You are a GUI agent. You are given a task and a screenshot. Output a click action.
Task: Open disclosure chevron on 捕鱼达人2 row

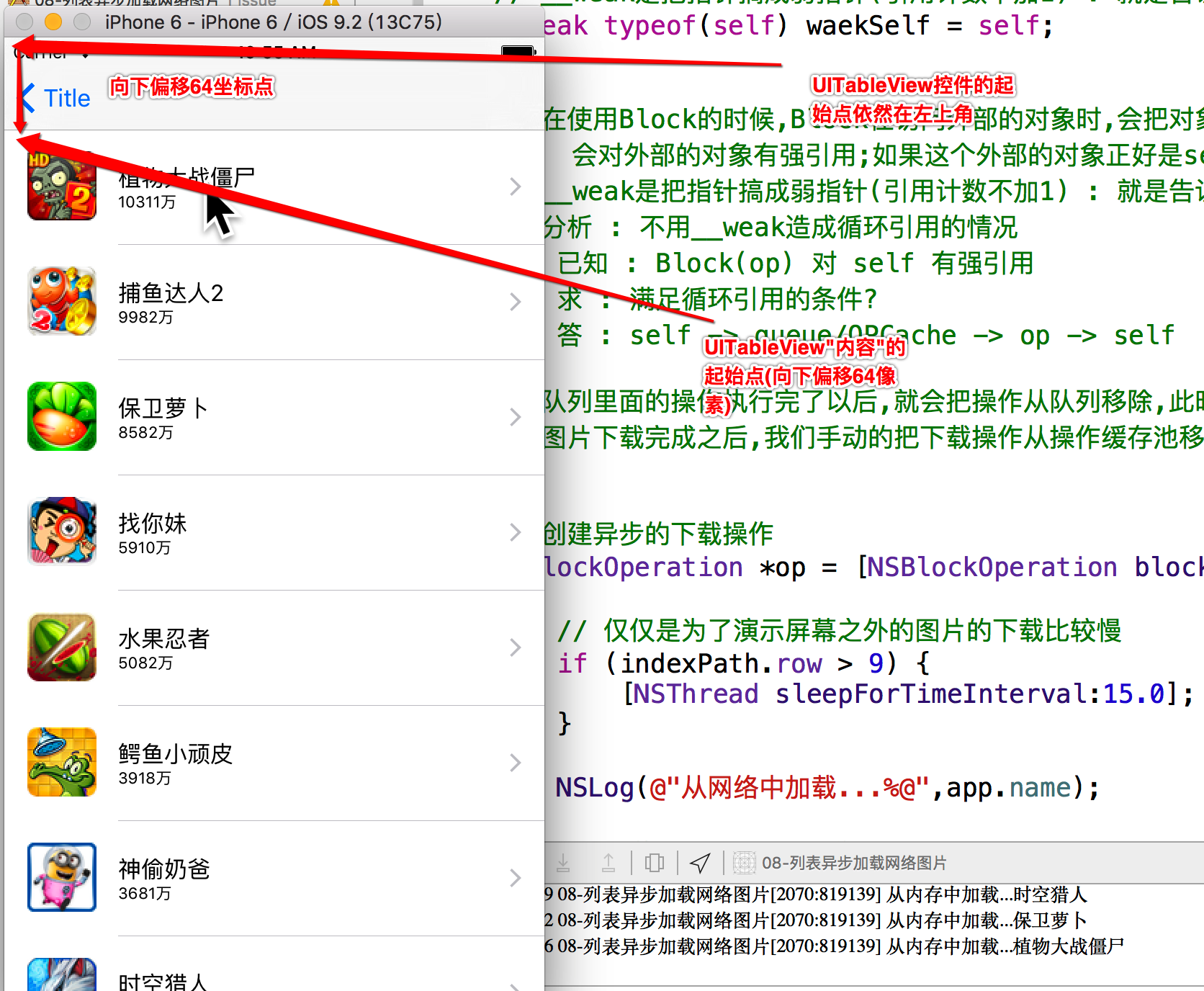click(516, 302)
